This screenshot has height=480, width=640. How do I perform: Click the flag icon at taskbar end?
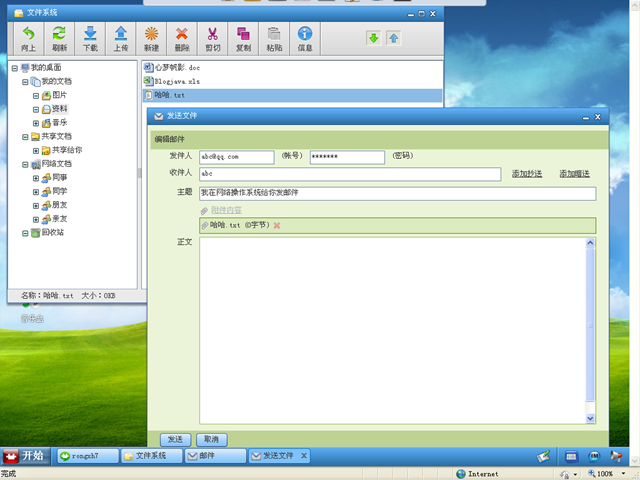point(616,456)
